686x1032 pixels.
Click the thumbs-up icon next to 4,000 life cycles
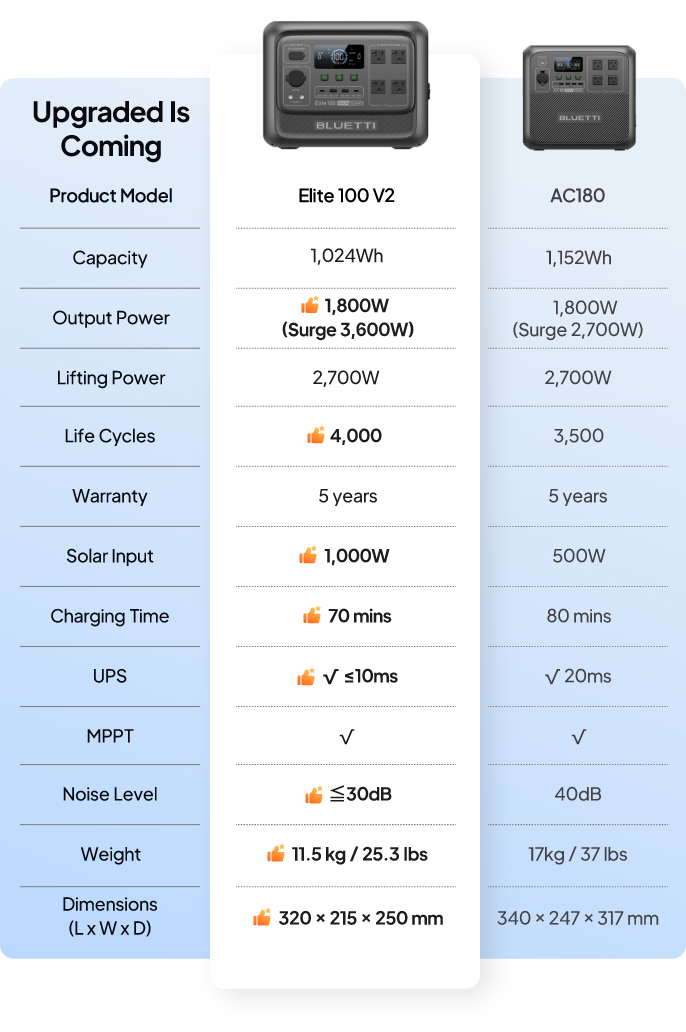(316, 435)
